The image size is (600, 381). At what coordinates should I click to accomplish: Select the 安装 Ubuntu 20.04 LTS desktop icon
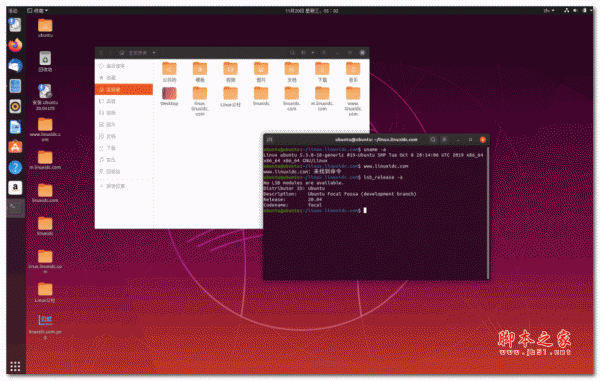45,97
